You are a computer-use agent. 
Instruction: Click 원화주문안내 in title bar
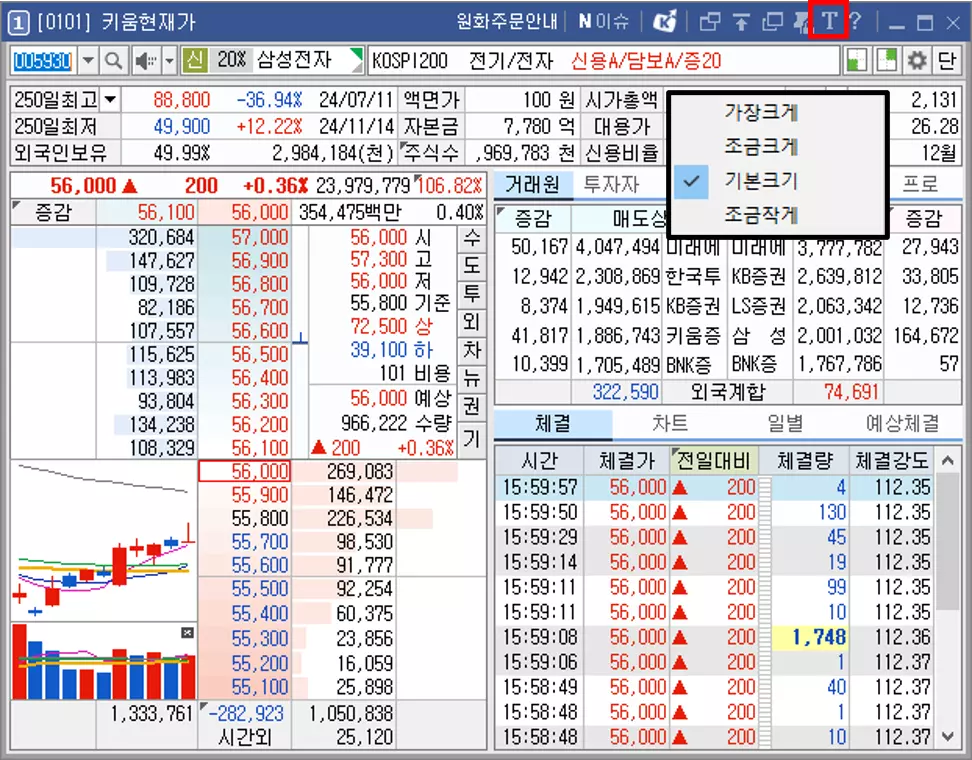(507, 22)
